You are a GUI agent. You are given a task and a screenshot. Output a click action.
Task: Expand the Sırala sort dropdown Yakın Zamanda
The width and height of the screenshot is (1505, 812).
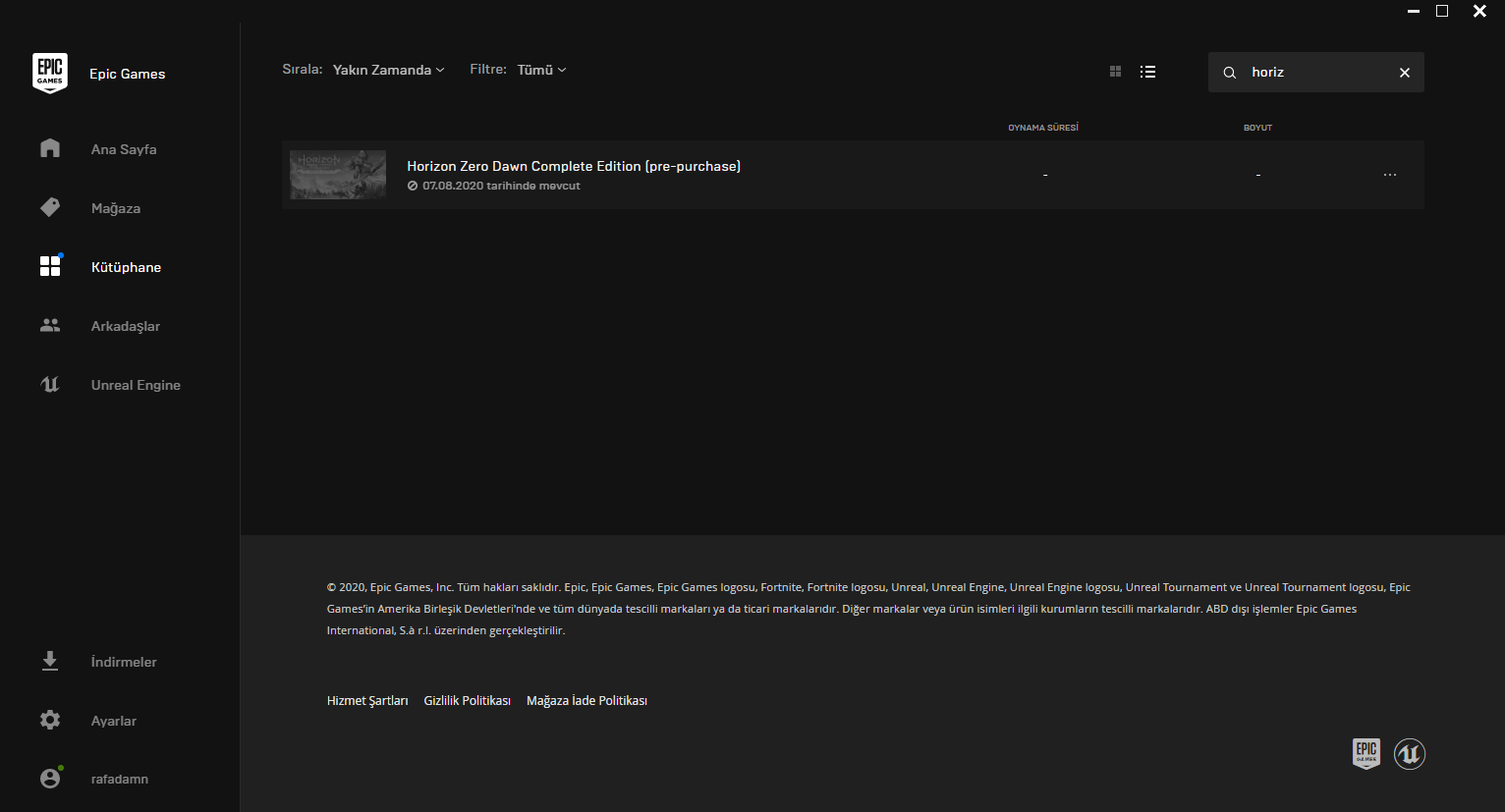[389, 70]
